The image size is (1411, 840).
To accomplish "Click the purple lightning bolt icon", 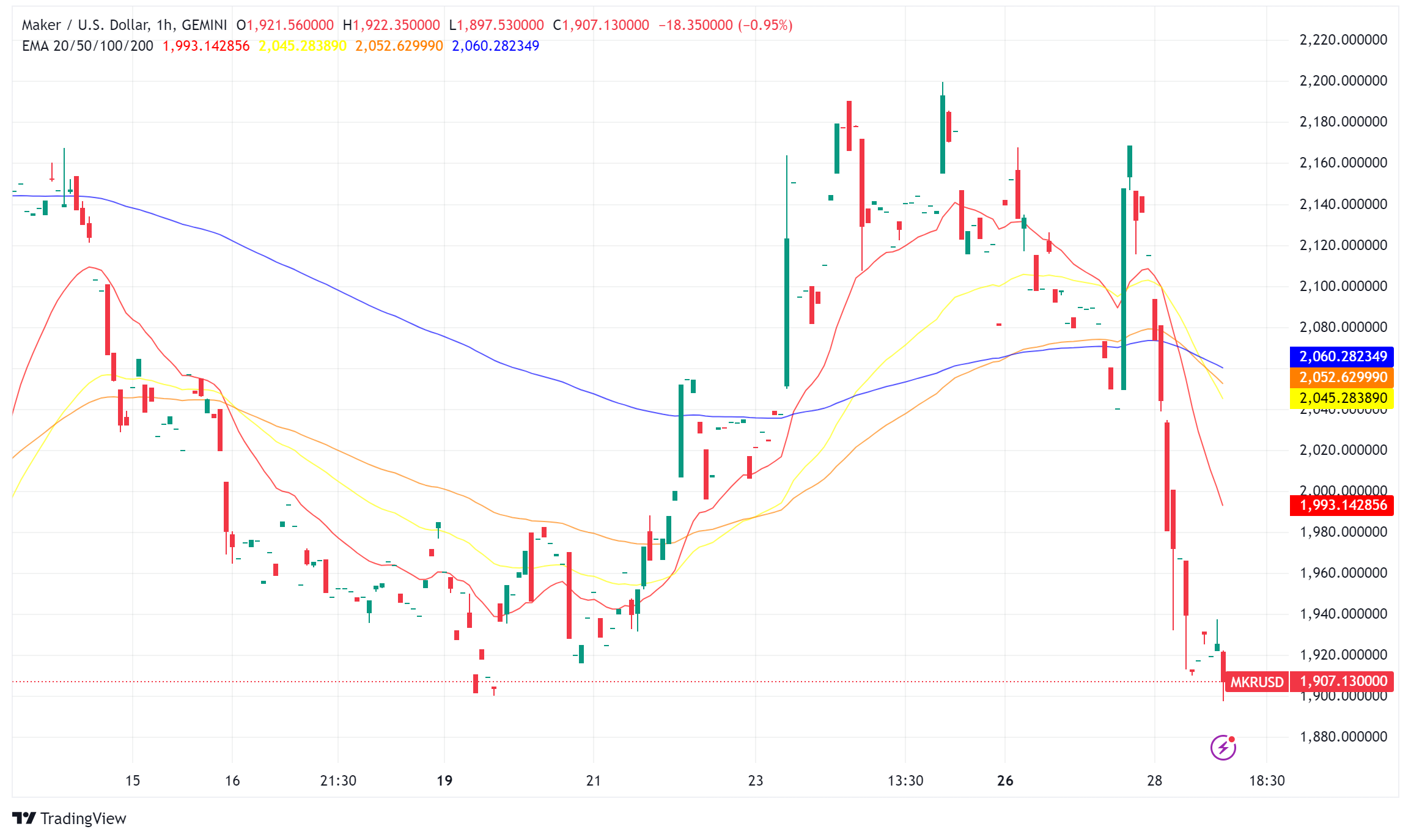I will [1223, 747].
